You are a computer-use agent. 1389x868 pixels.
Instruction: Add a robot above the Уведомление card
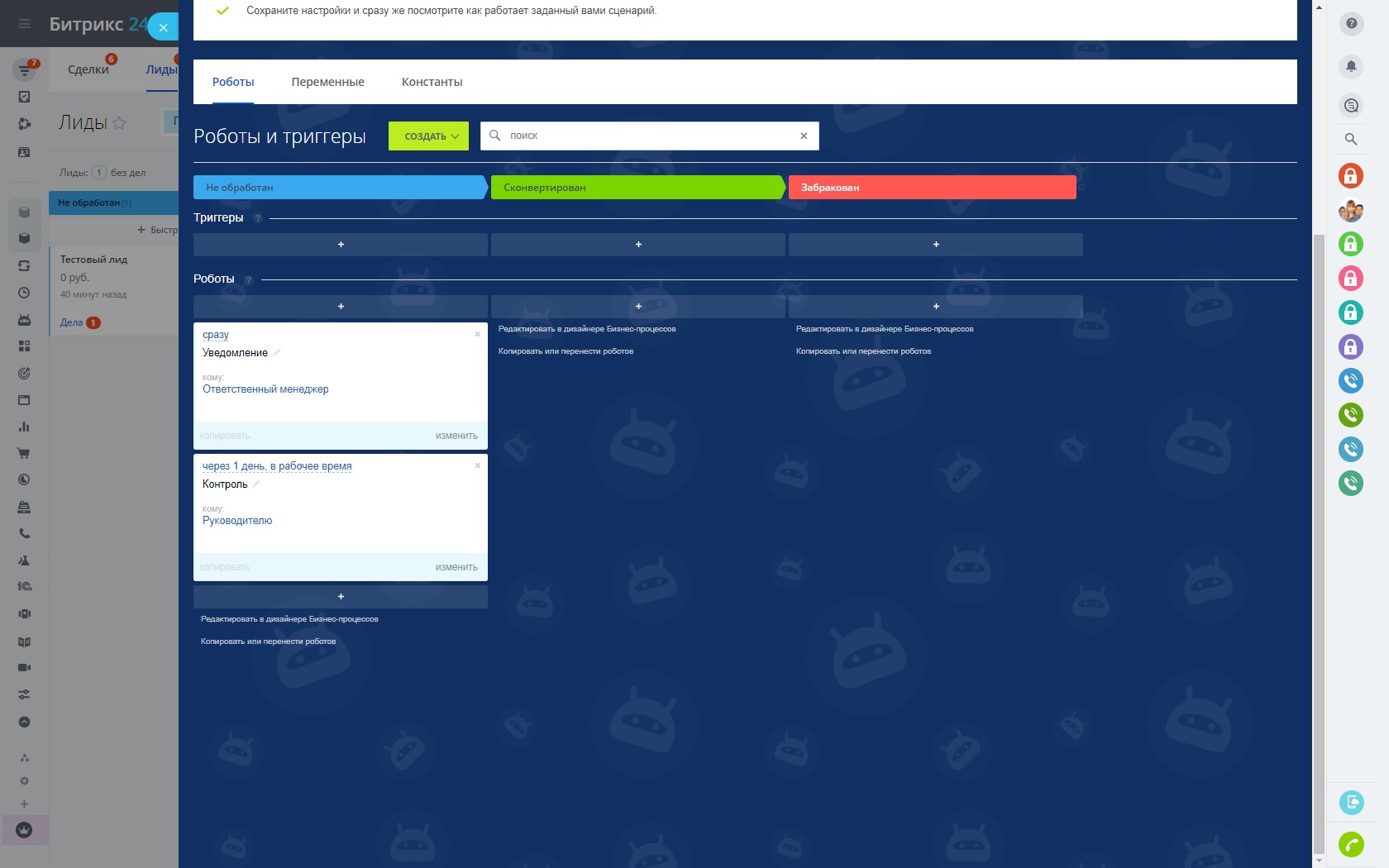[341, 307]
